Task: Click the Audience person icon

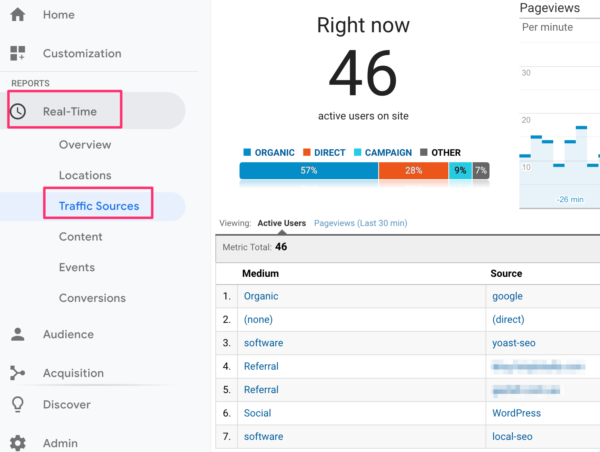Action: tap(18, 334)
